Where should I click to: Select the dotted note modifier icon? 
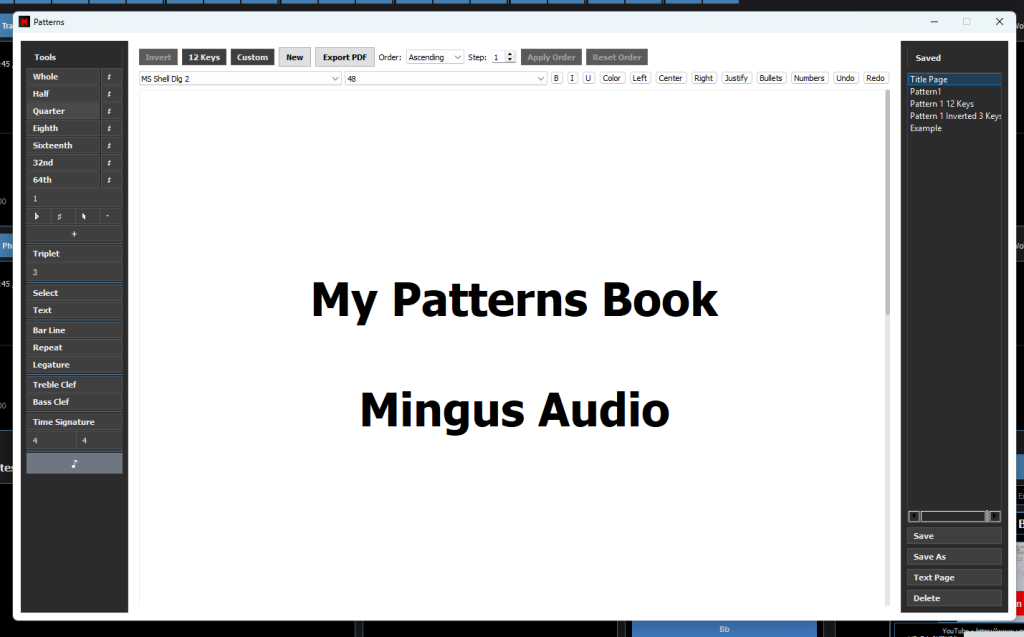coord(106,215)
